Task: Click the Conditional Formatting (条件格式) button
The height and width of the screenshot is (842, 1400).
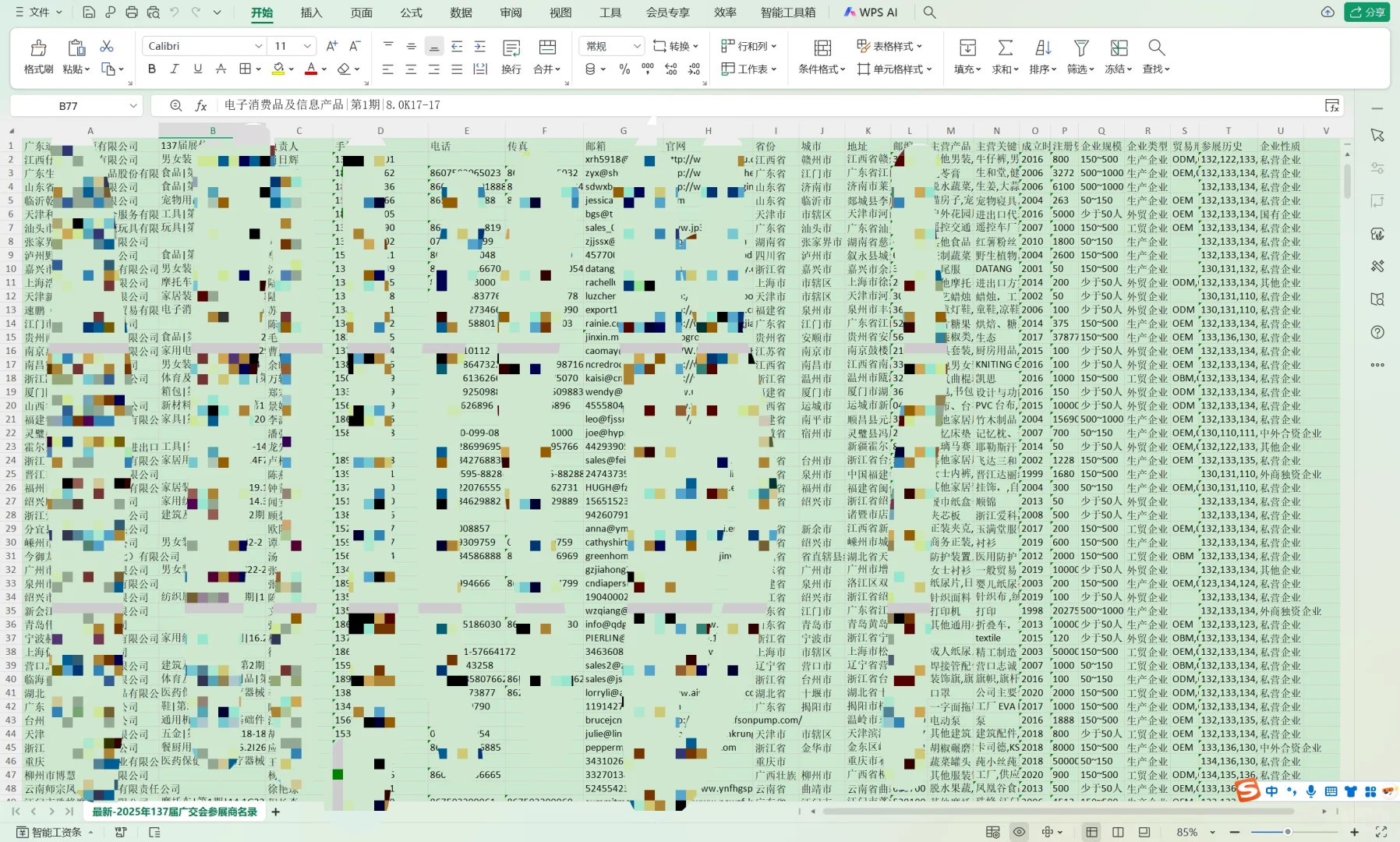Action: click(x=822, y=56)
